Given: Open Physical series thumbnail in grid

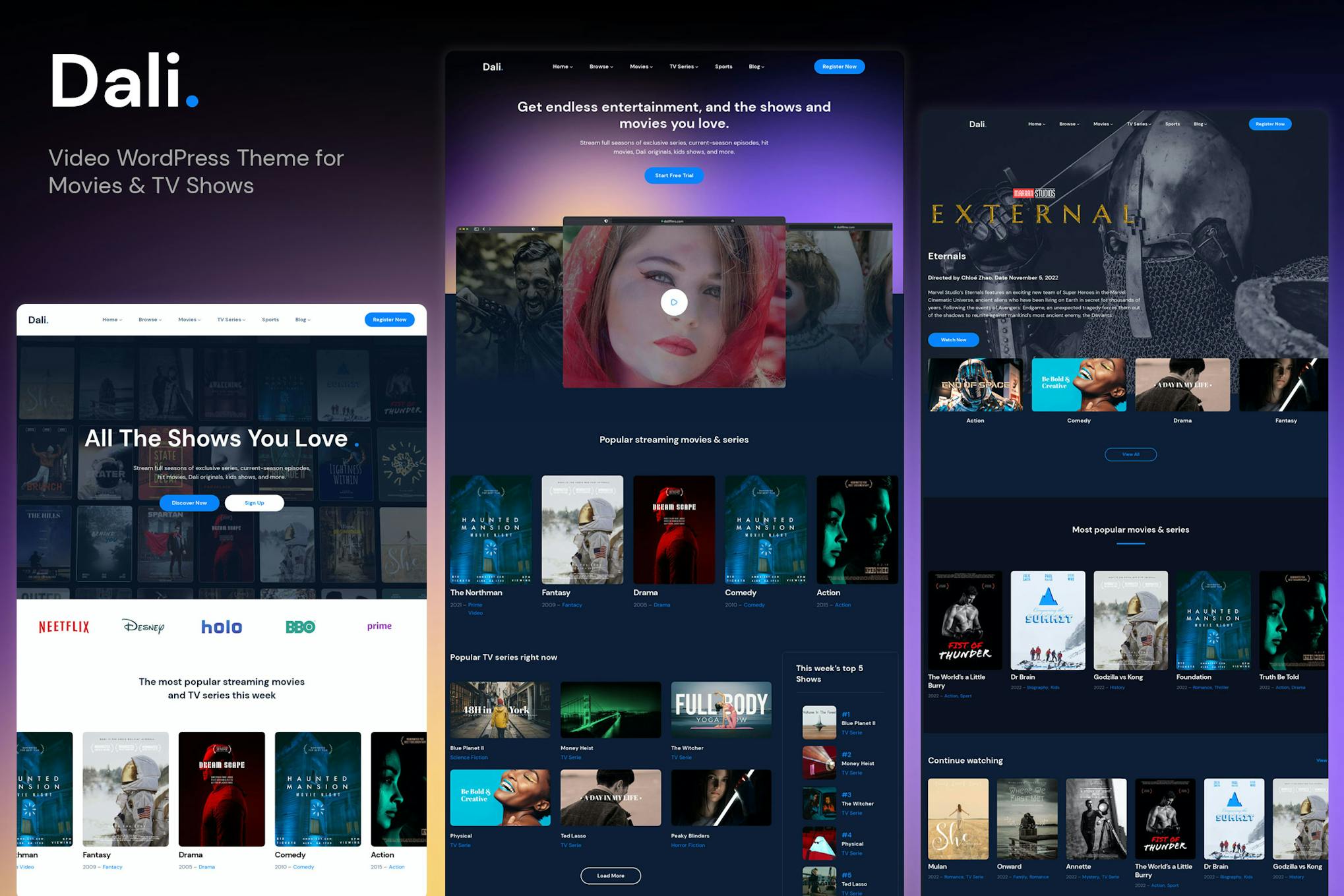Looking at the screenshot, I should click(x=500, y=798).
